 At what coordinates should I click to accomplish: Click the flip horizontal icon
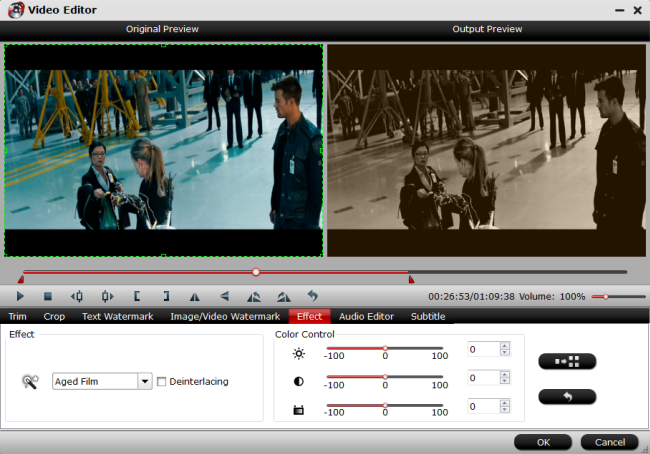point(195,296)
